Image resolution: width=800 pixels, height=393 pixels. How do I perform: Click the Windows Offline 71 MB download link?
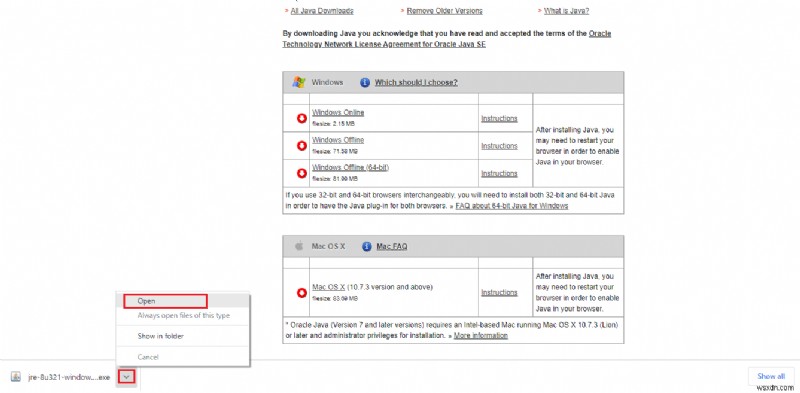pos(338,140)
